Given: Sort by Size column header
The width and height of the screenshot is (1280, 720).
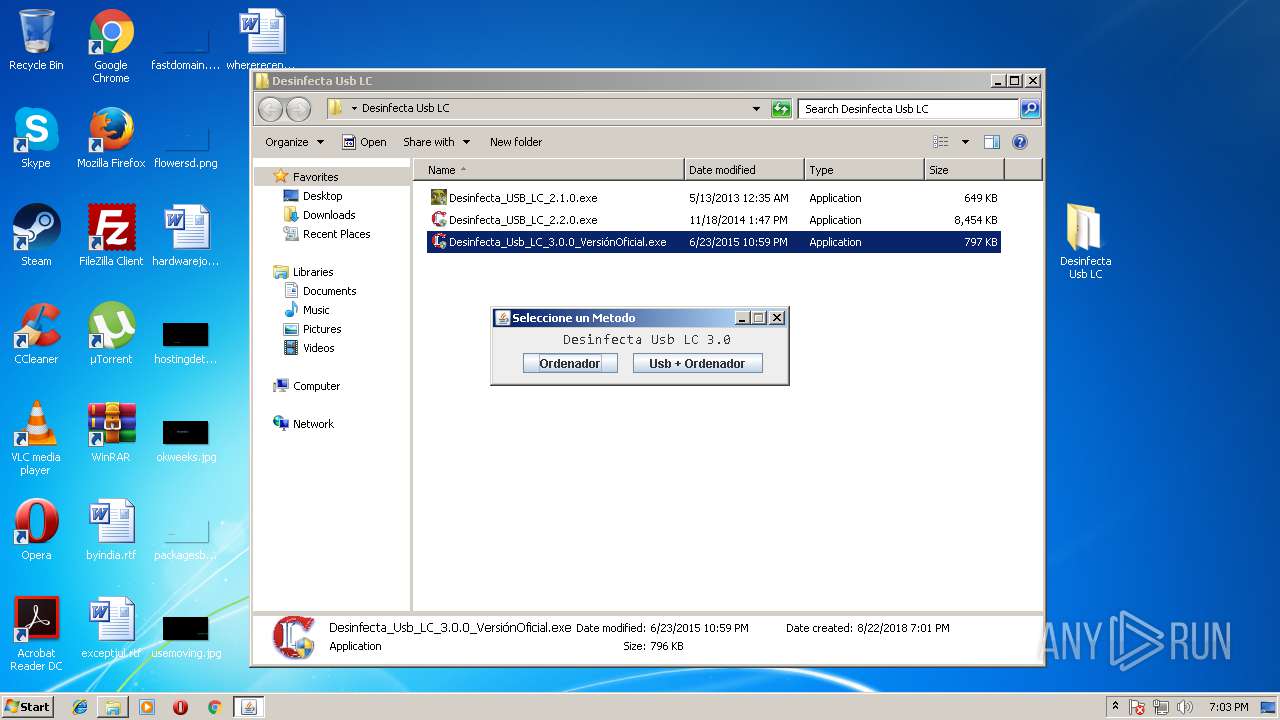Looking at the screenshot, I should pos(965,170).
